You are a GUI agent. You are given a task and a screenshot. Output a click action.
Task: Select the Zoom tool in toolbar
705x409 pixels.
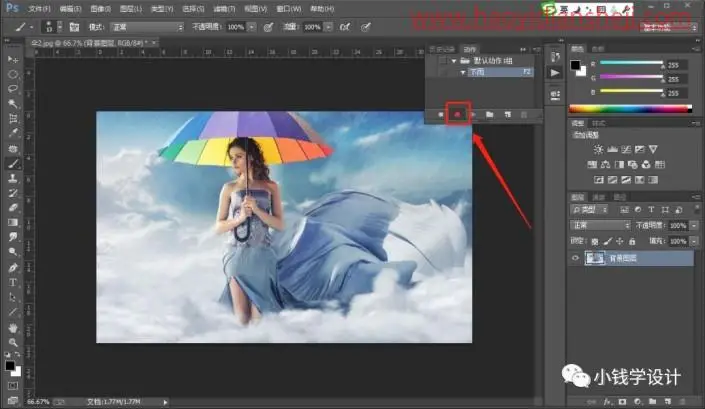click(x=13, y=342)
